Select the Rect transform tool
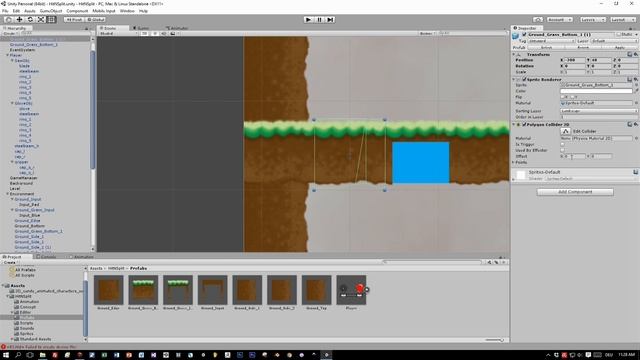Screen dimensions: 640x360 tap(51, 20)
